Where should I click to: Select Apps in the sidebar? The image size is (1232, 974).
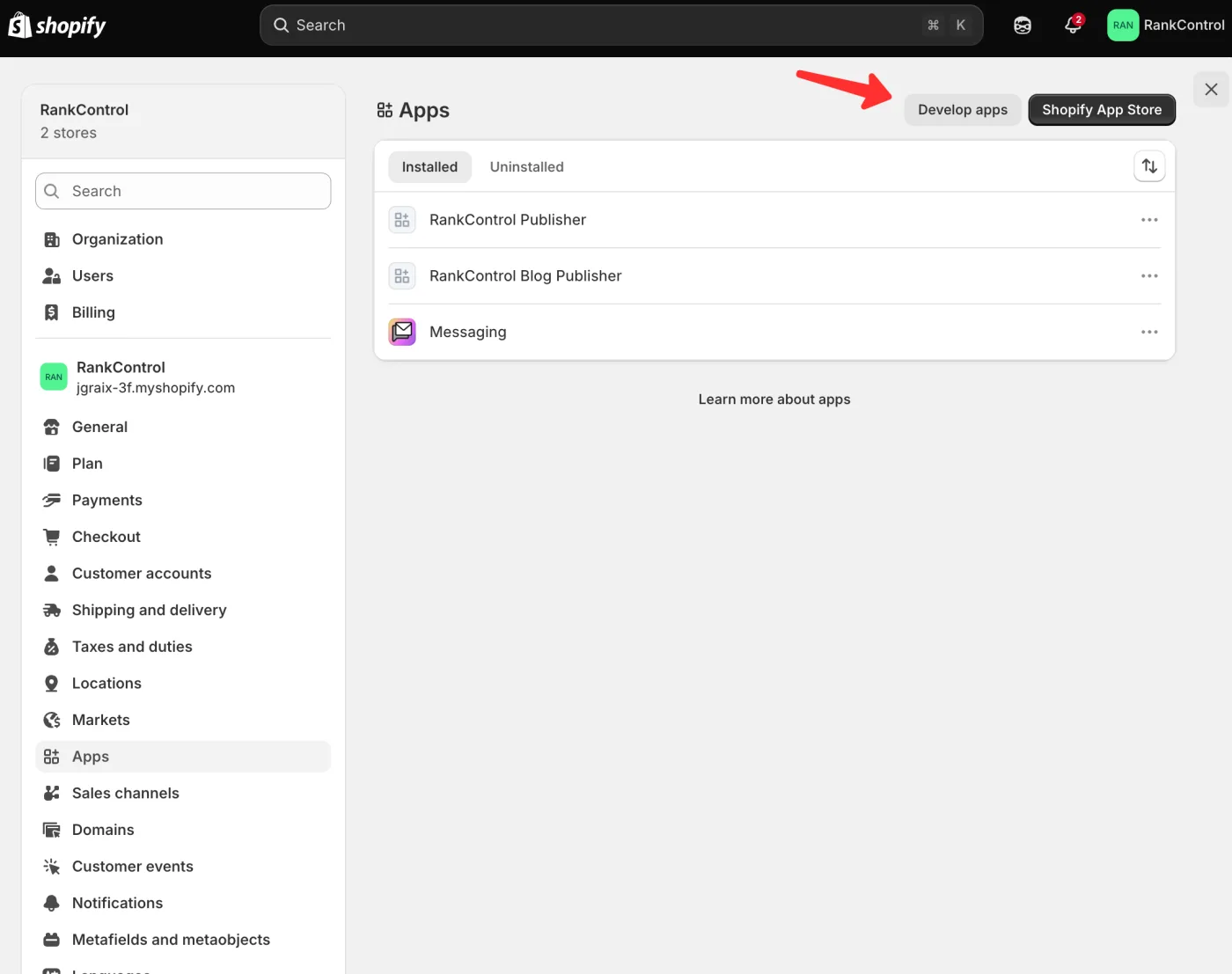(183, 757)
